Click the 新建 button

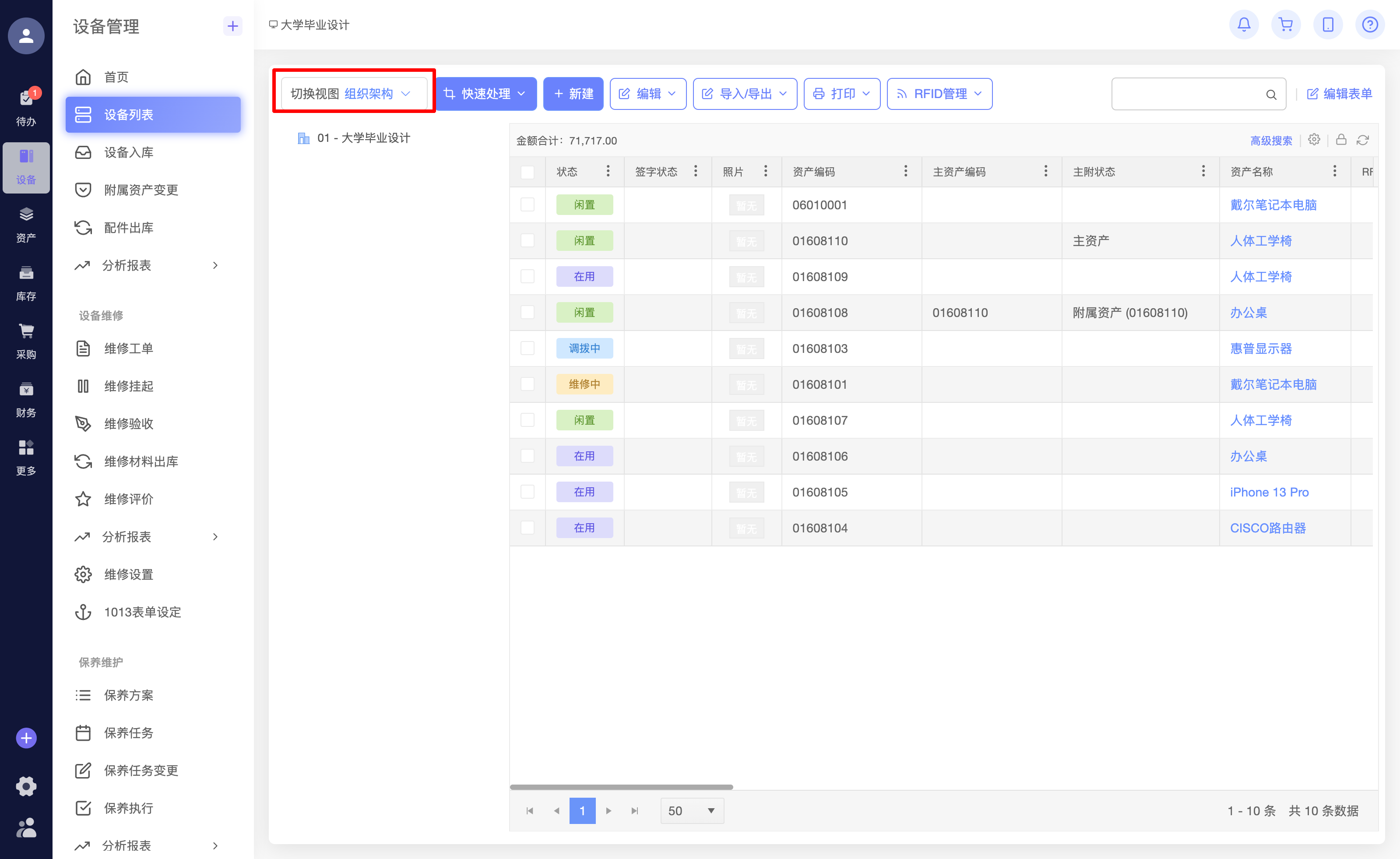tap(573, 94)
